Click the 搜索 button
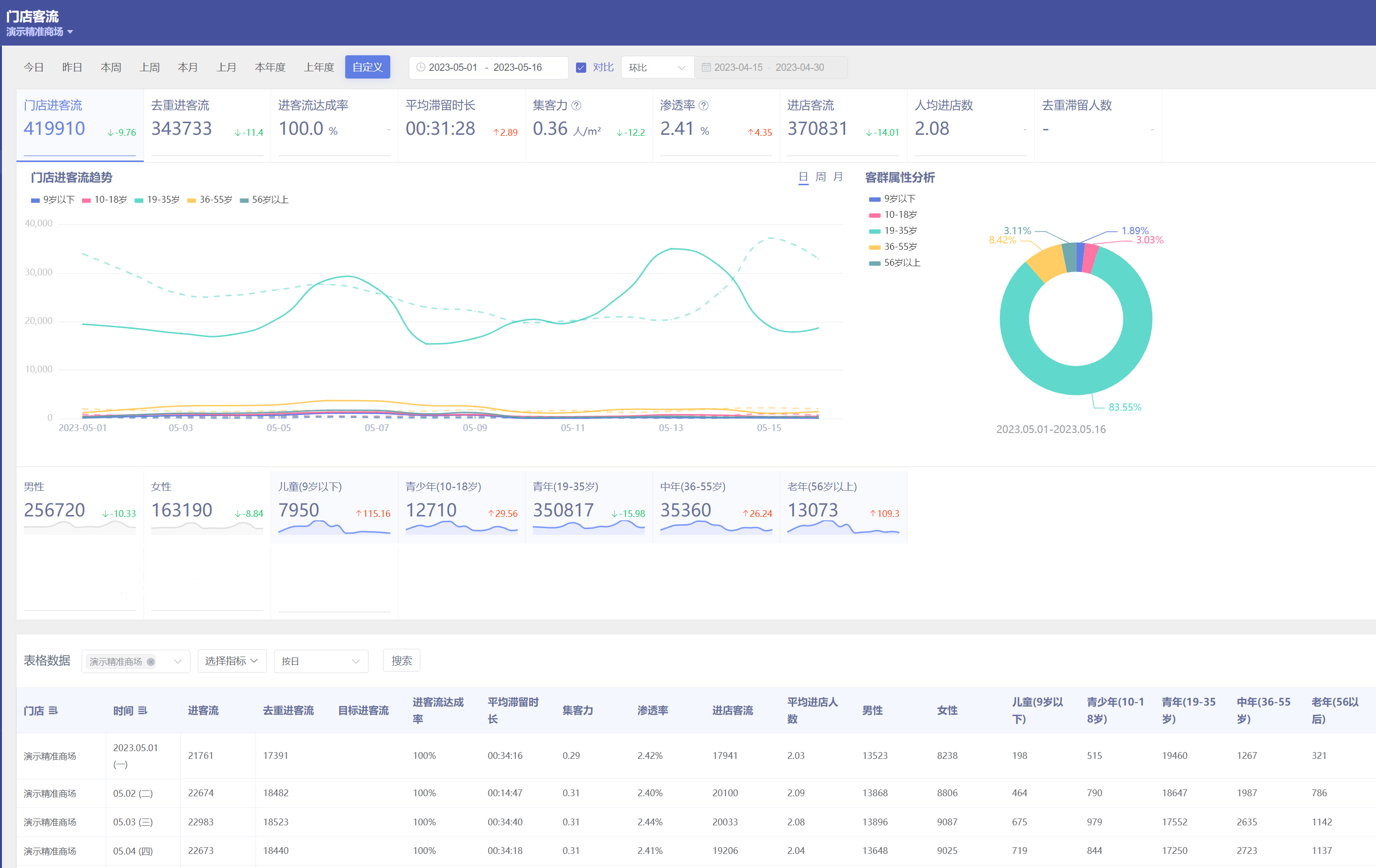Screen dimensions: 1376x868 (401, 660)
